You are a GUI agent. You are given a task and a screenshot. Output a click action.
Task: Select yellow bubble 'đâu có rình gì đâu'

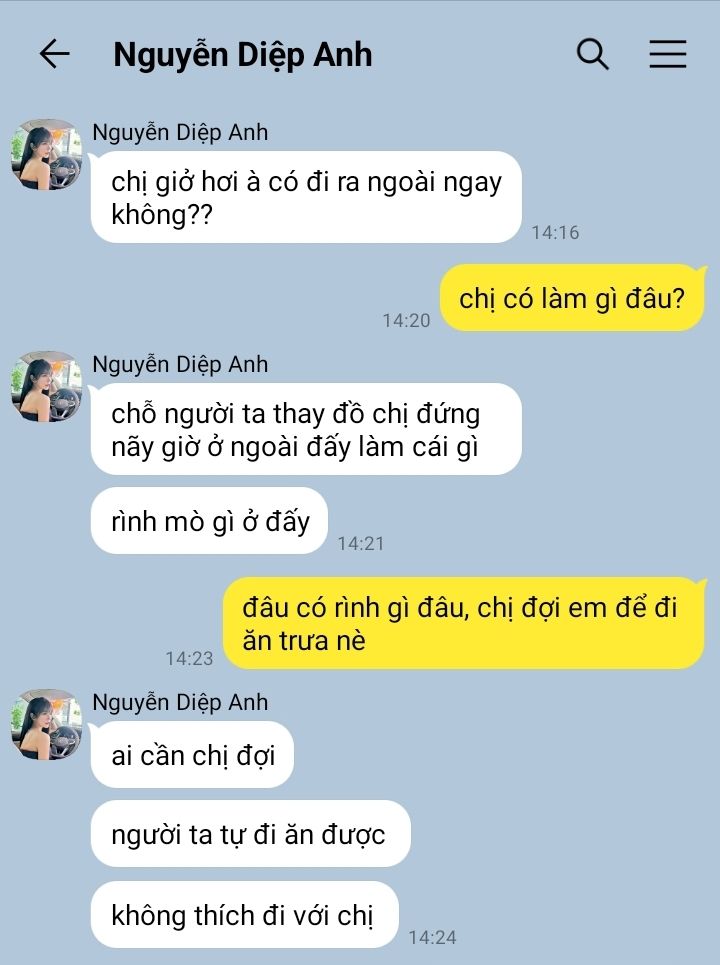[x=463, y=623]
